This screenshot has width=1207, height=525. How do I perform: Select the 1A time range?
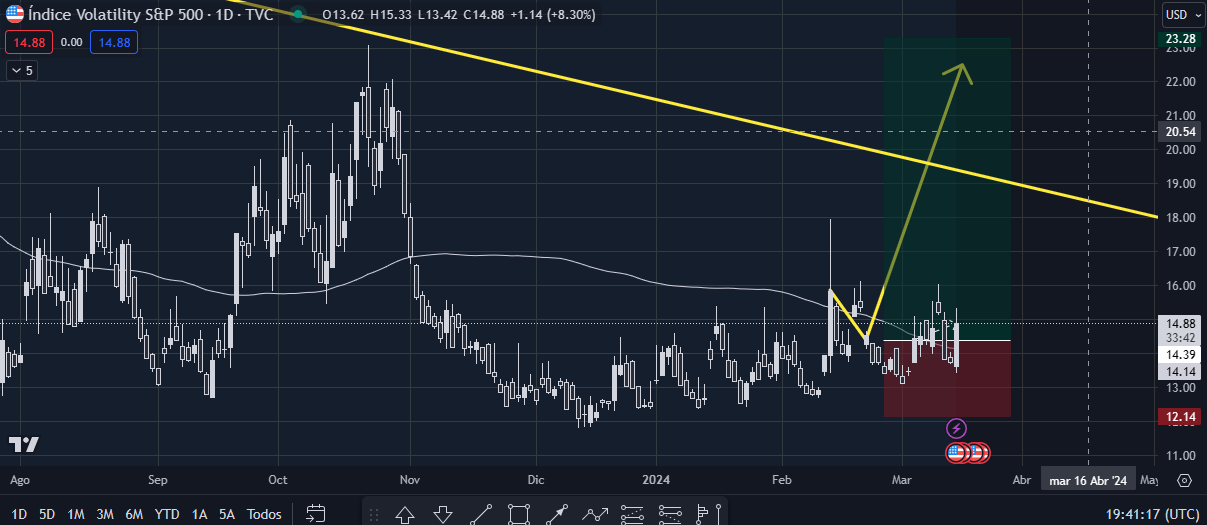199,514
